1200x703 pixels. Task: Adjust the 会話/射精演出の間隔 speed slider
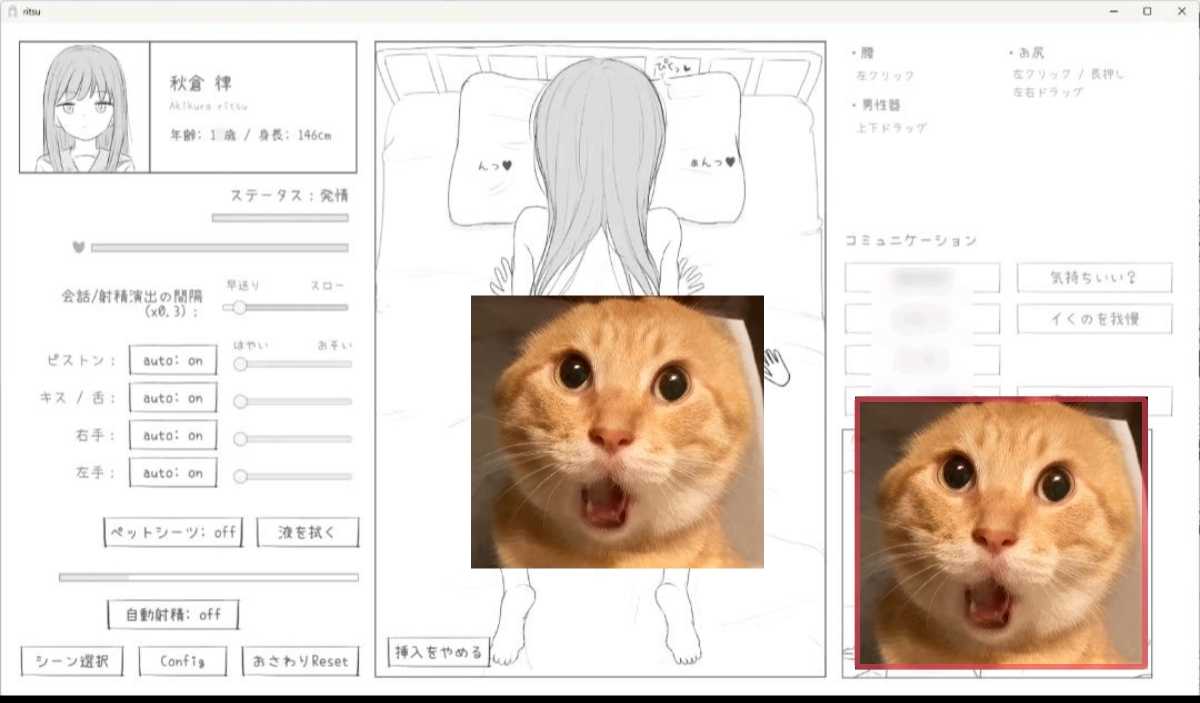tap(237, 308)
